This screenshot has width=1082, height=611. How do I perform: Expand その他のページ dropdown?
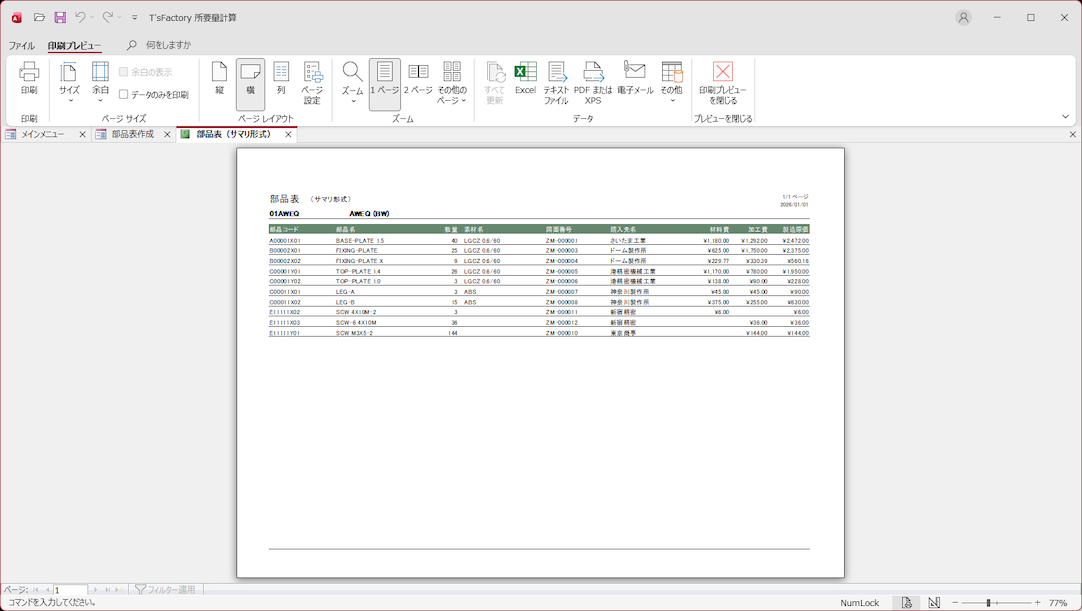[x=452, y=83]
